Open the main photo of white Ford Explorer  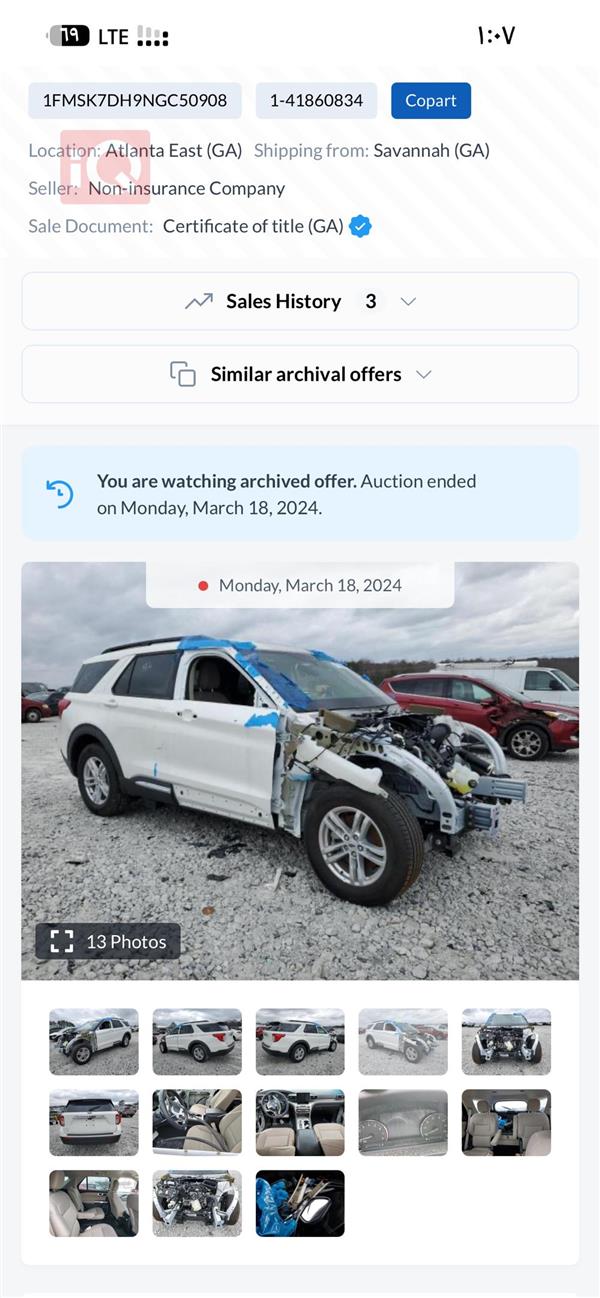pyautogui.click(x=300, y=770)
